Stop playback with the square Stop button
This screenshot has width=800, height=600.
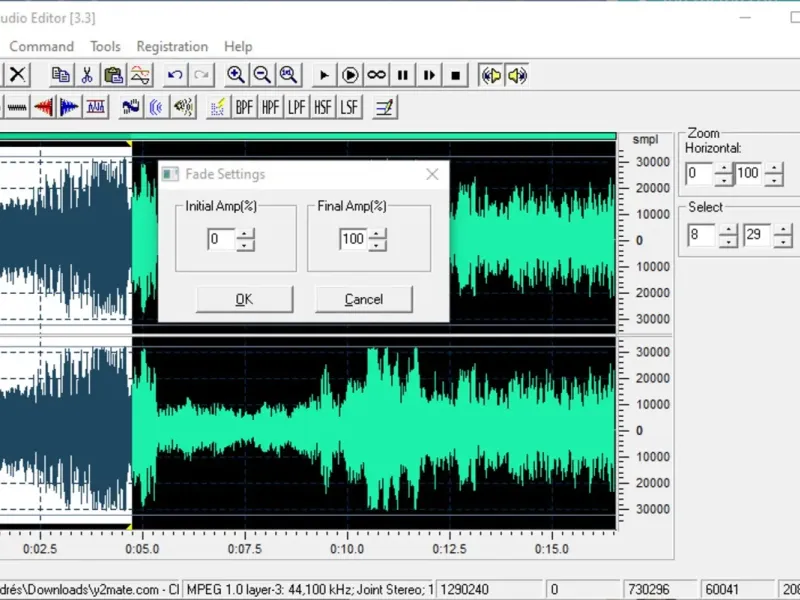pyautogui.click(x=456, y=75)
